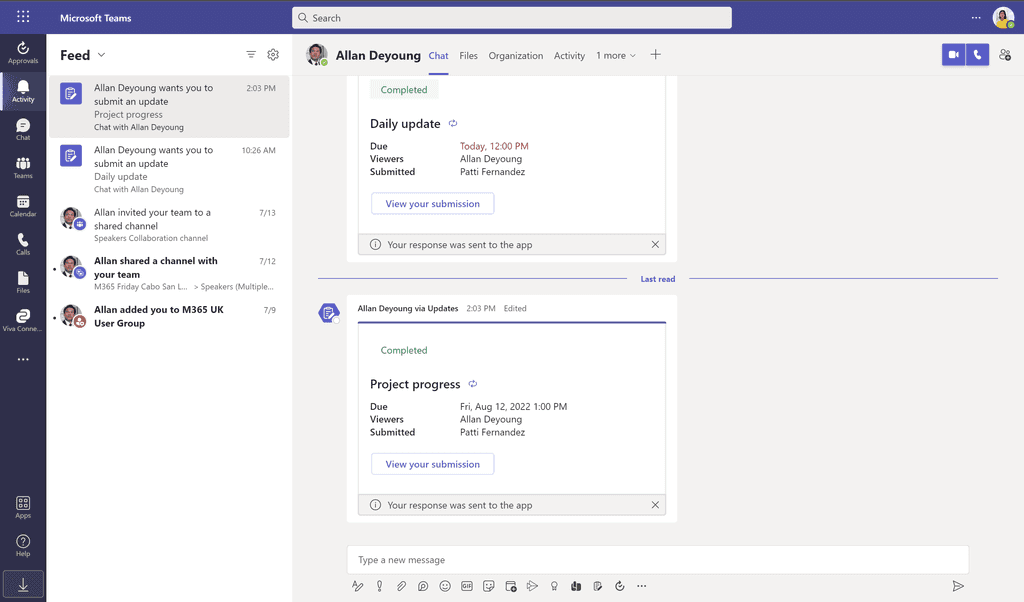Open the sticker picker
The image size is (1024, 602).
(488, 586)
